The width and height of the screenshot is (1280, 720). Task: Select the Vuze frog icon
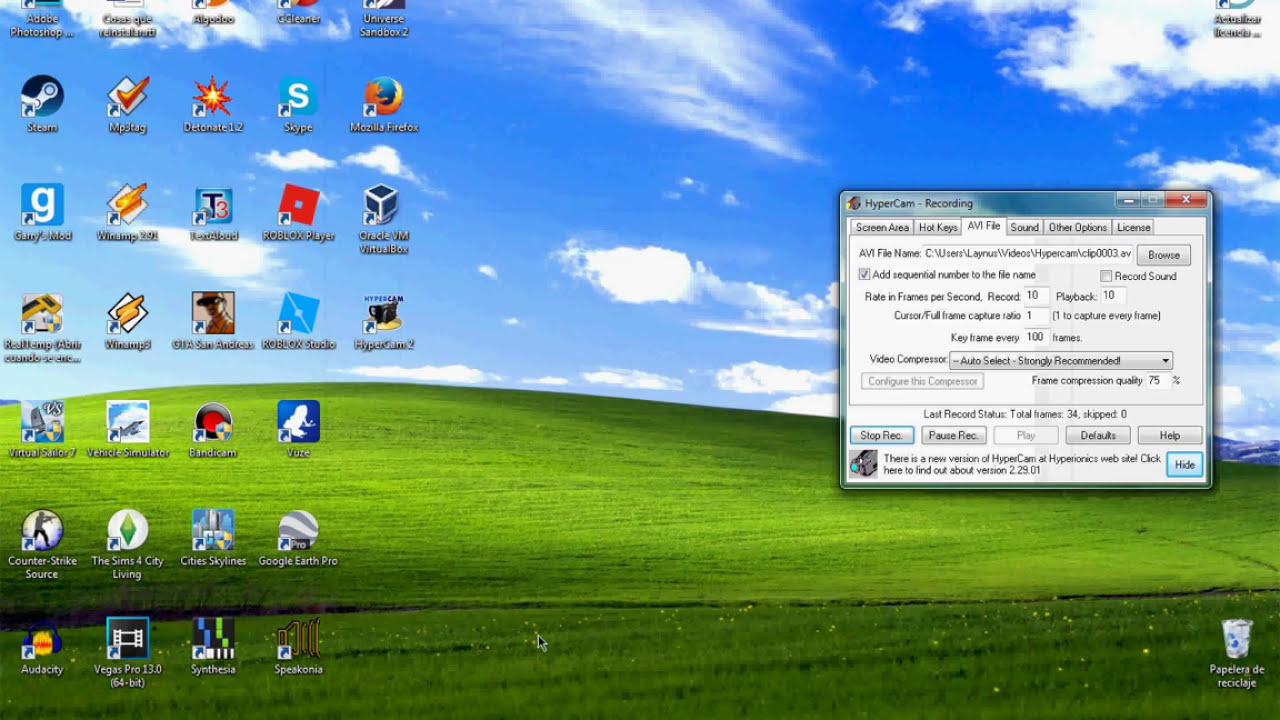298,429
